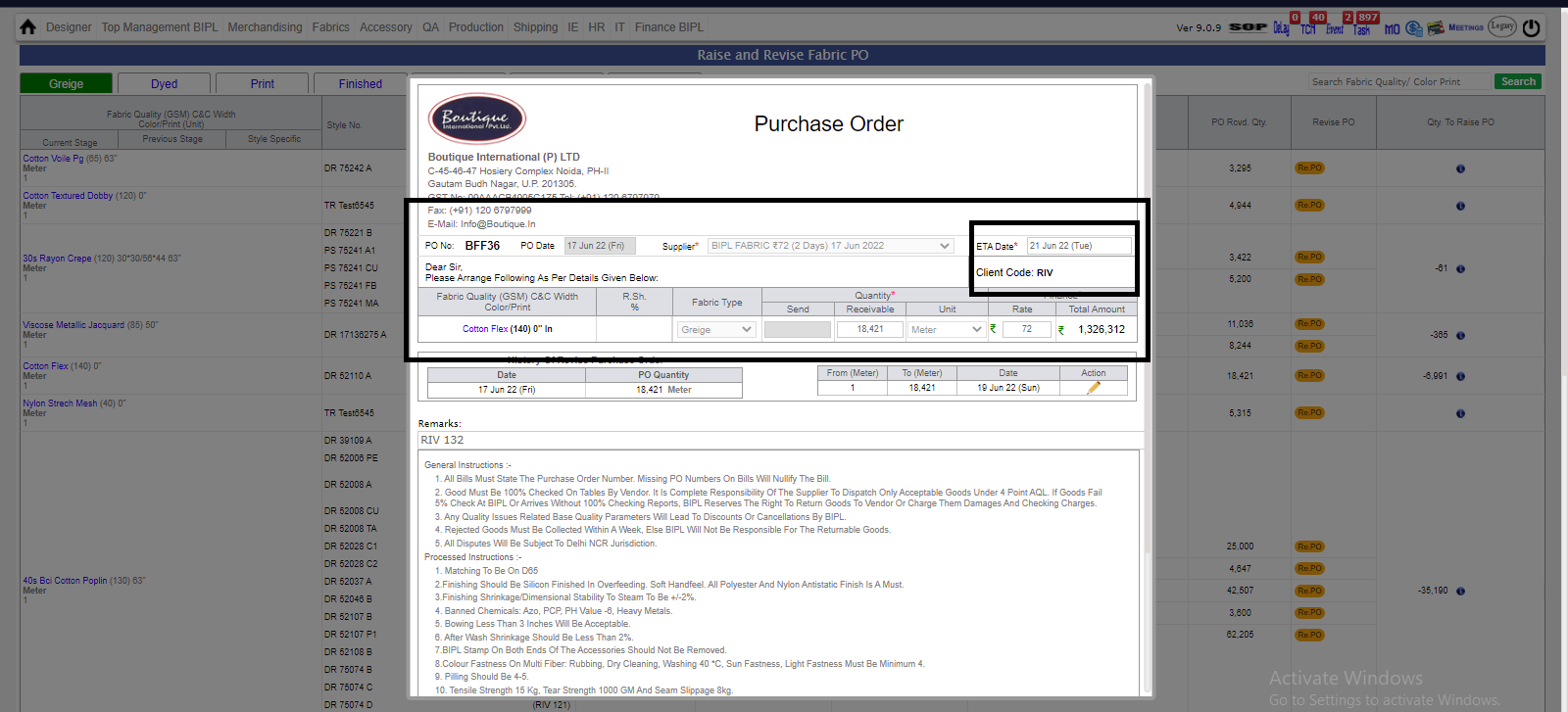Click the Receivable quantity field
The image size is (1568, 712).
[870, 330]
